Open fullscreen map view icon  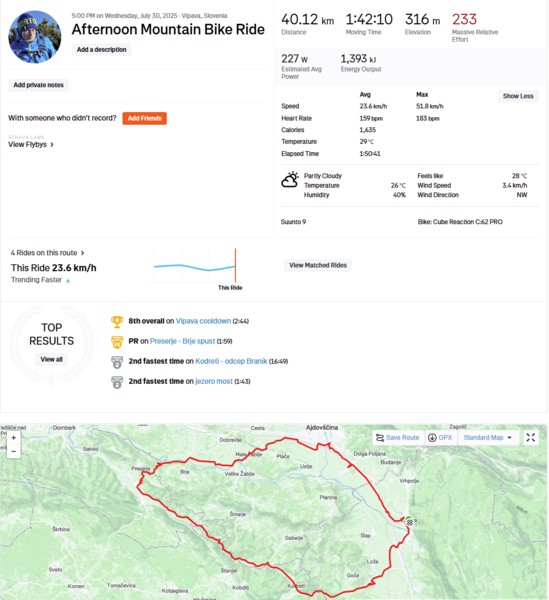[531, 437]
